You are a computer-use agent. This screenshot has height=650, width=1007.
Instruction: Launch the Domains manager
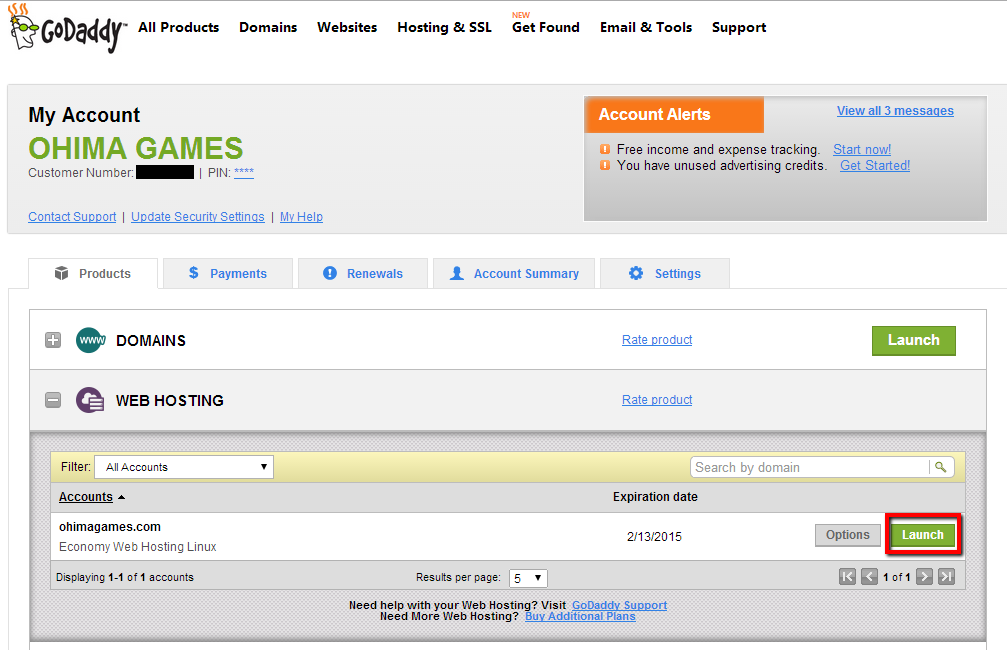(913, 340)
